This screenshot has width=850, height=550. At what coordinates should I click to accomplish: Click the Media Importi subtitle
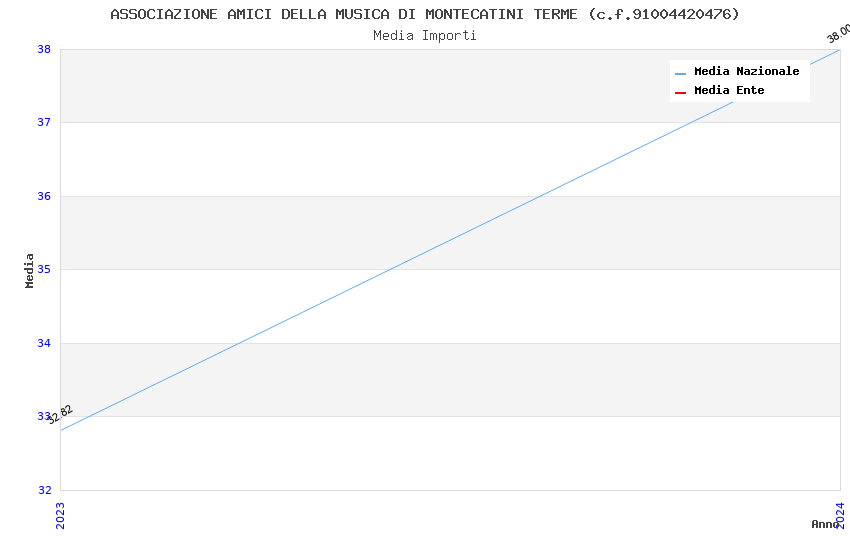425,36
